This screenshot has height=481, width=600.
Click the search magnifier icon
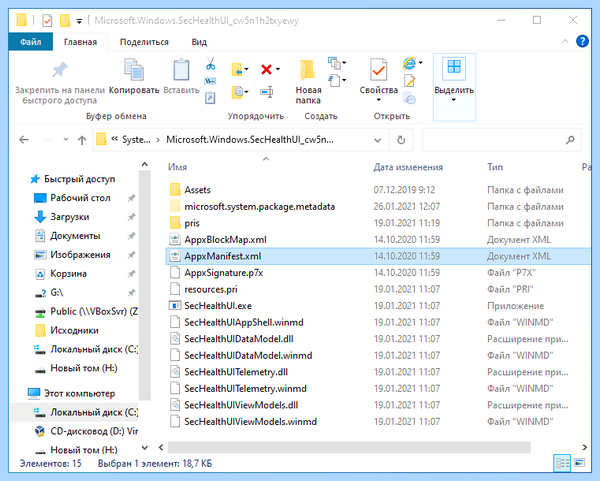[x=570, y=140]
